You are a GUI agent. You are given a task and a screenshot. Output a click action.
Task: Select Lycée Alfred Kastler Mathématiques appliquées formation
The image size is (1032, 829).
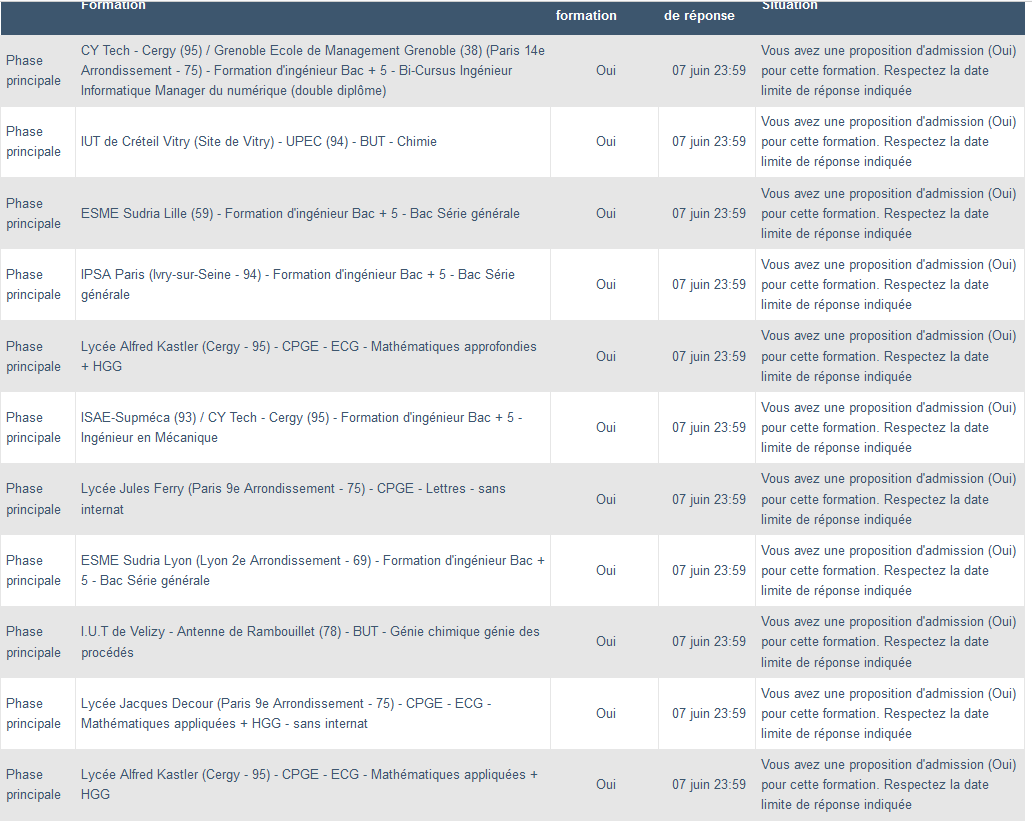coord(309,784)
